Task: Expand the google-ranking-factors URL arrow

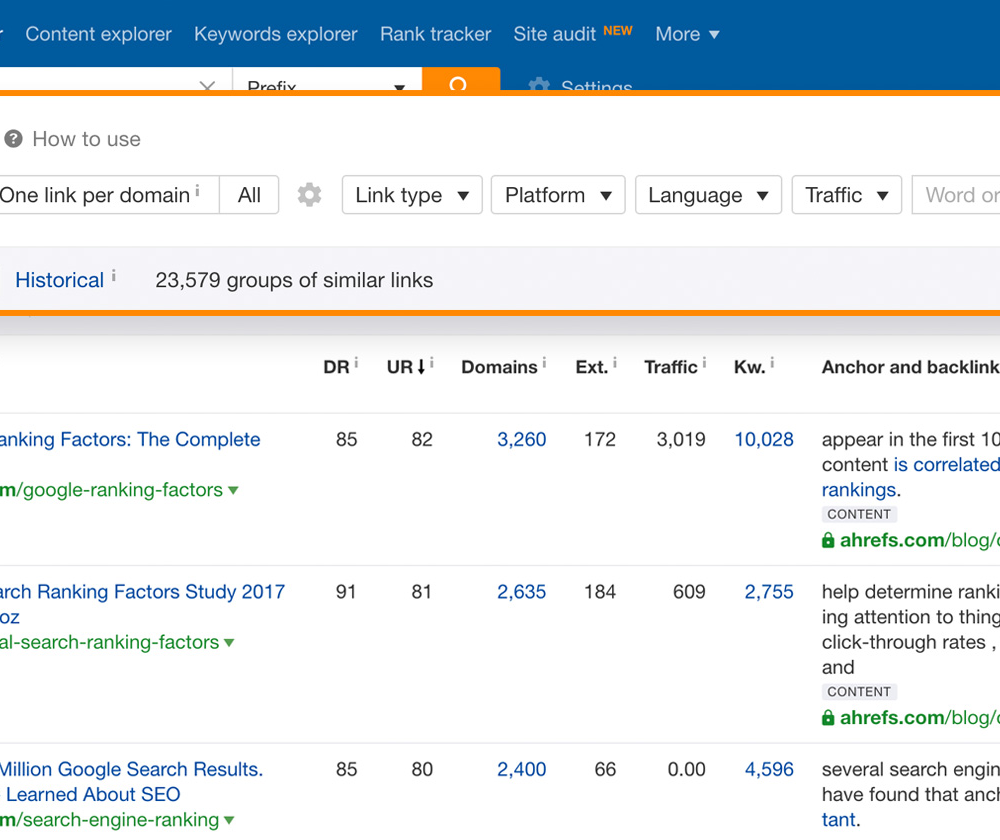Action: tap(233, 490)
